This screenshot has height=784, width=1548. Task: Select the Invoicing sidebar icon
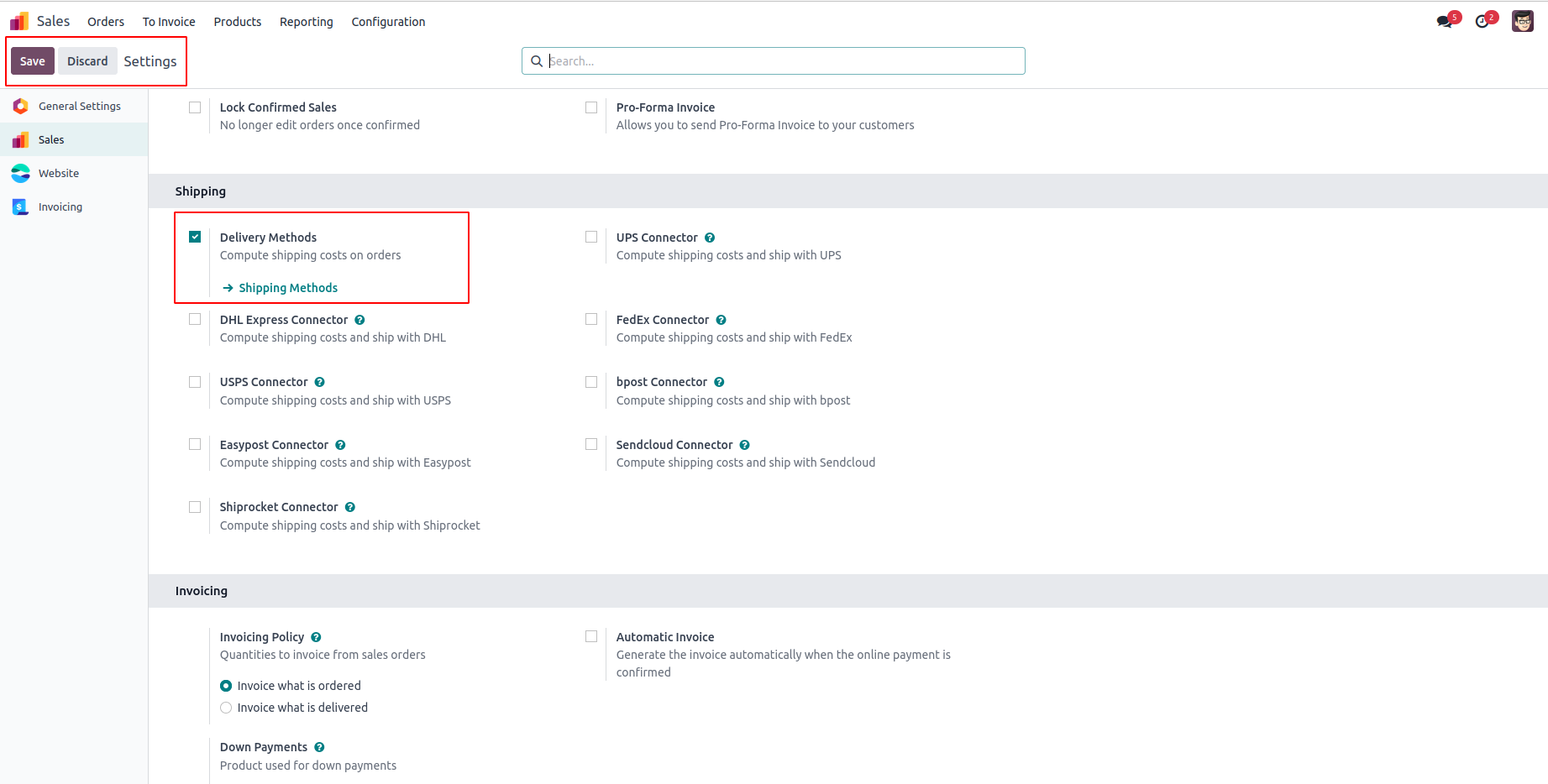coord(21,207)
